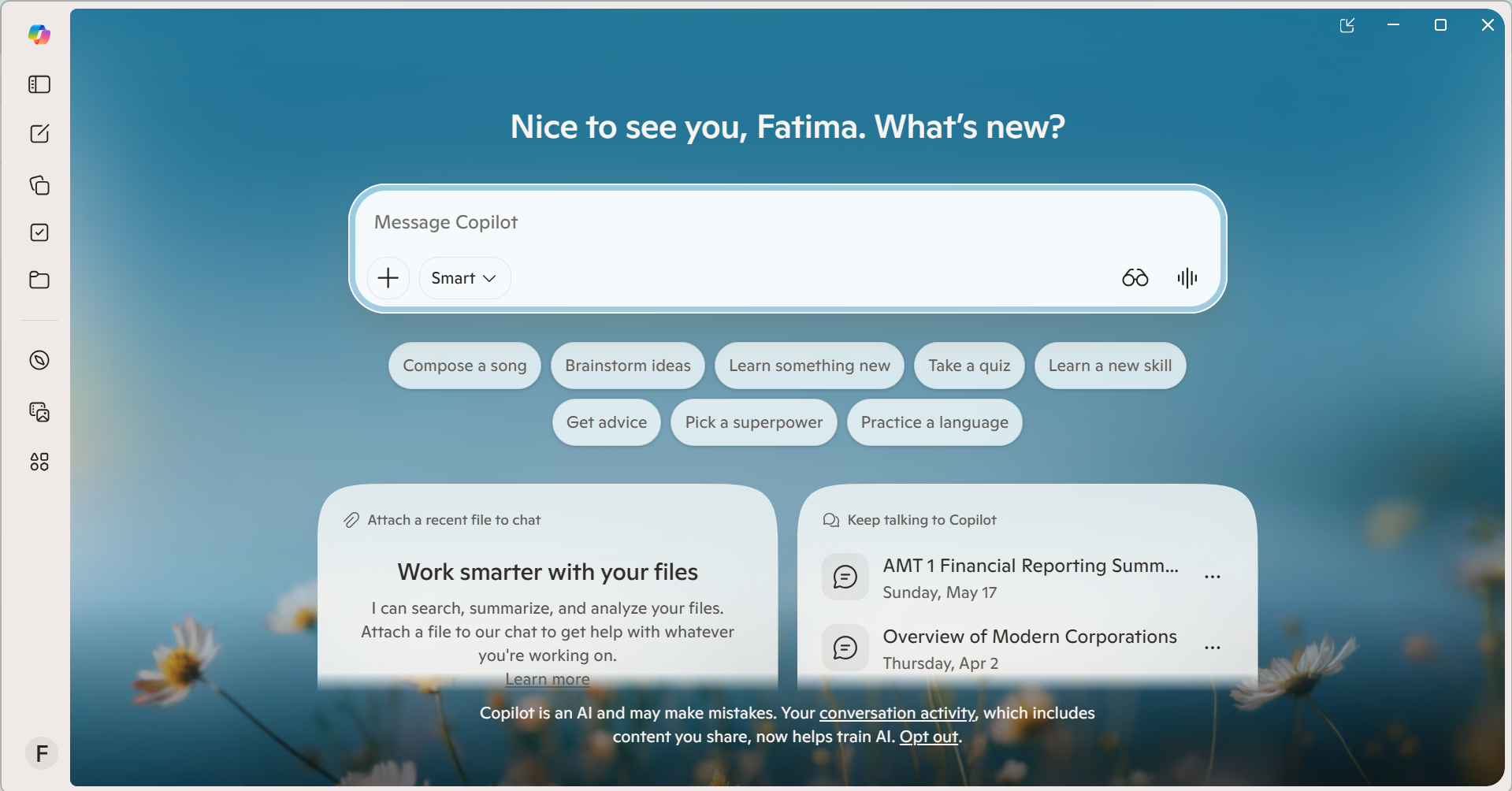This screenshot has width=1512, height=791.
Task: Open the profile avatar labeled F
Action: click(42, 754)
